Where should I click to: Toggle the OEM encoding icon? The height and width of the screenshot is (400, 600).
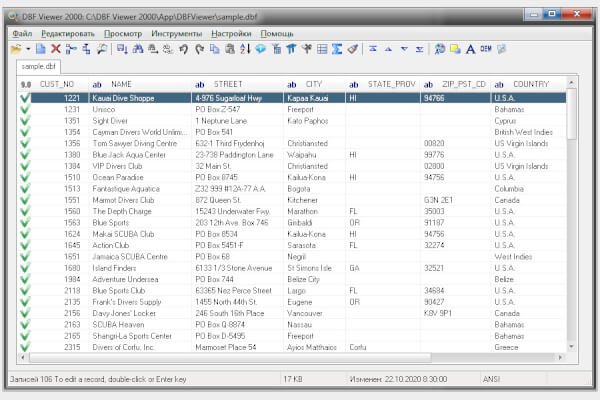[x=486, y=49]
